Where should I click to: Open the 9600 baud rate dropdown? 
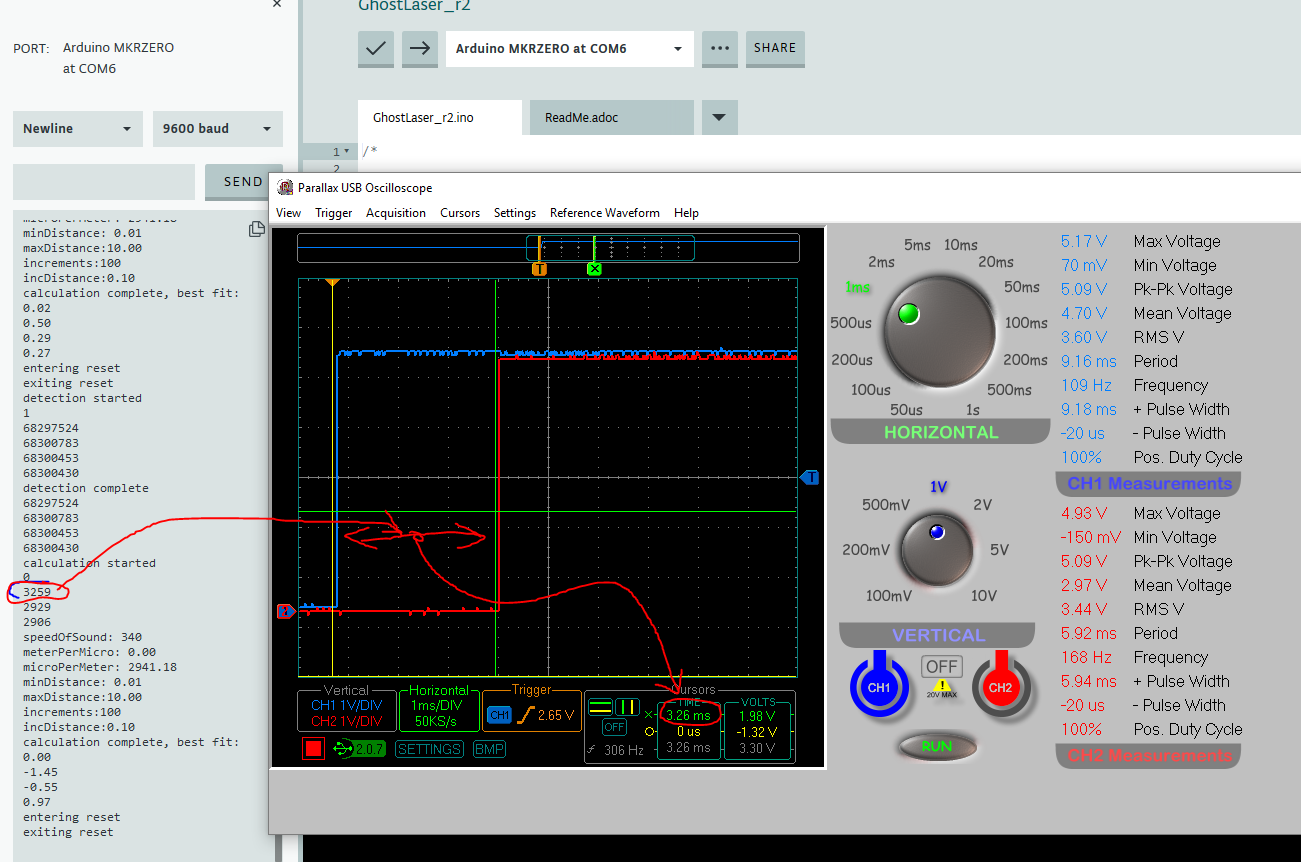click(x=217, y=129)
